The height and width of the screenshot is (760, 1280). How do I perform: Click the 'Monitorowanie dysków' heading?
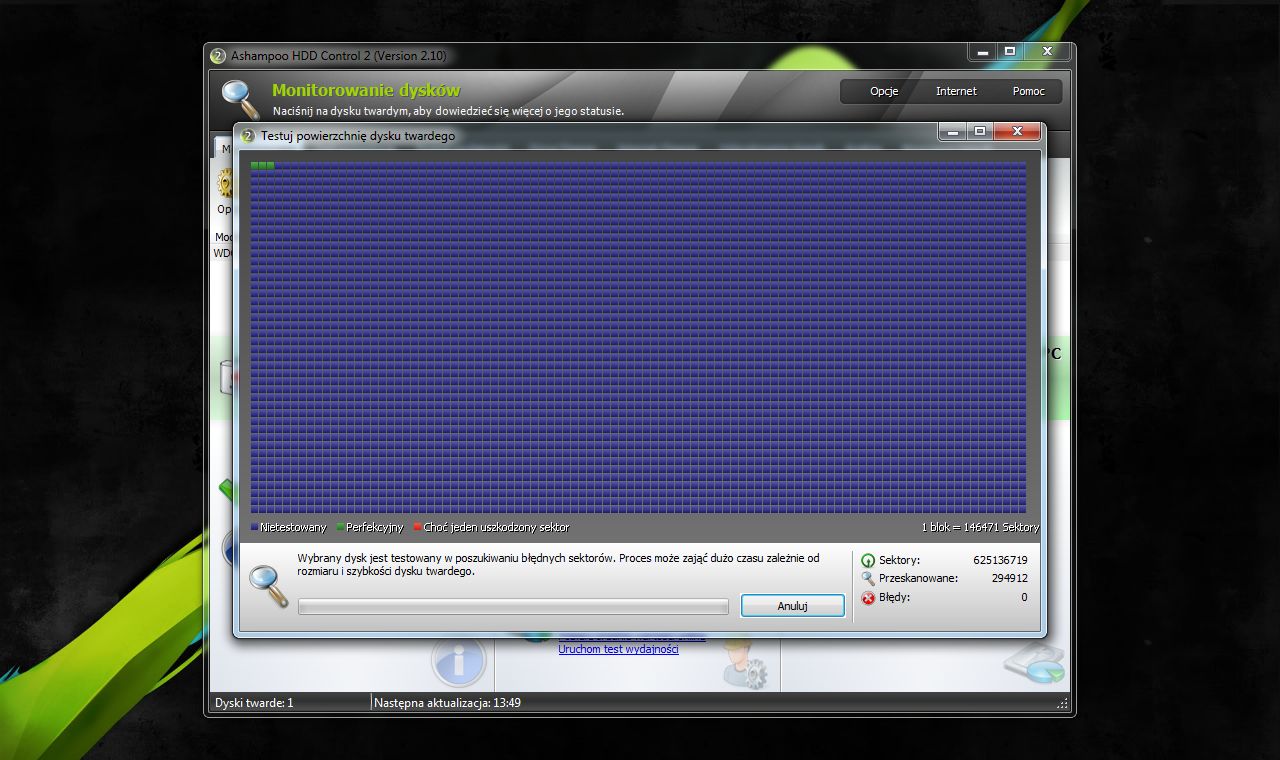(x=366, y=91)
